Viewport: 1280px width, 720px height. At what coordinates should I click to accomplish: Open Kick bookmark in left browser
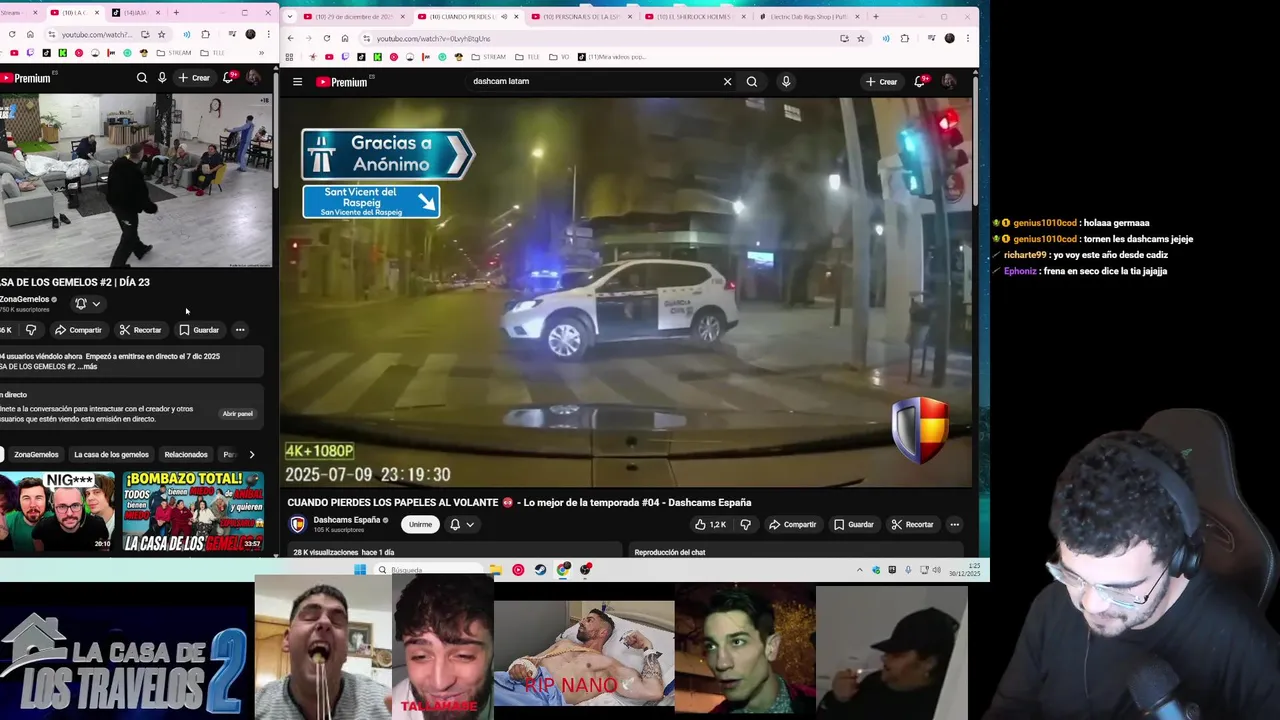pyautogui.click(x=62, y=53)
